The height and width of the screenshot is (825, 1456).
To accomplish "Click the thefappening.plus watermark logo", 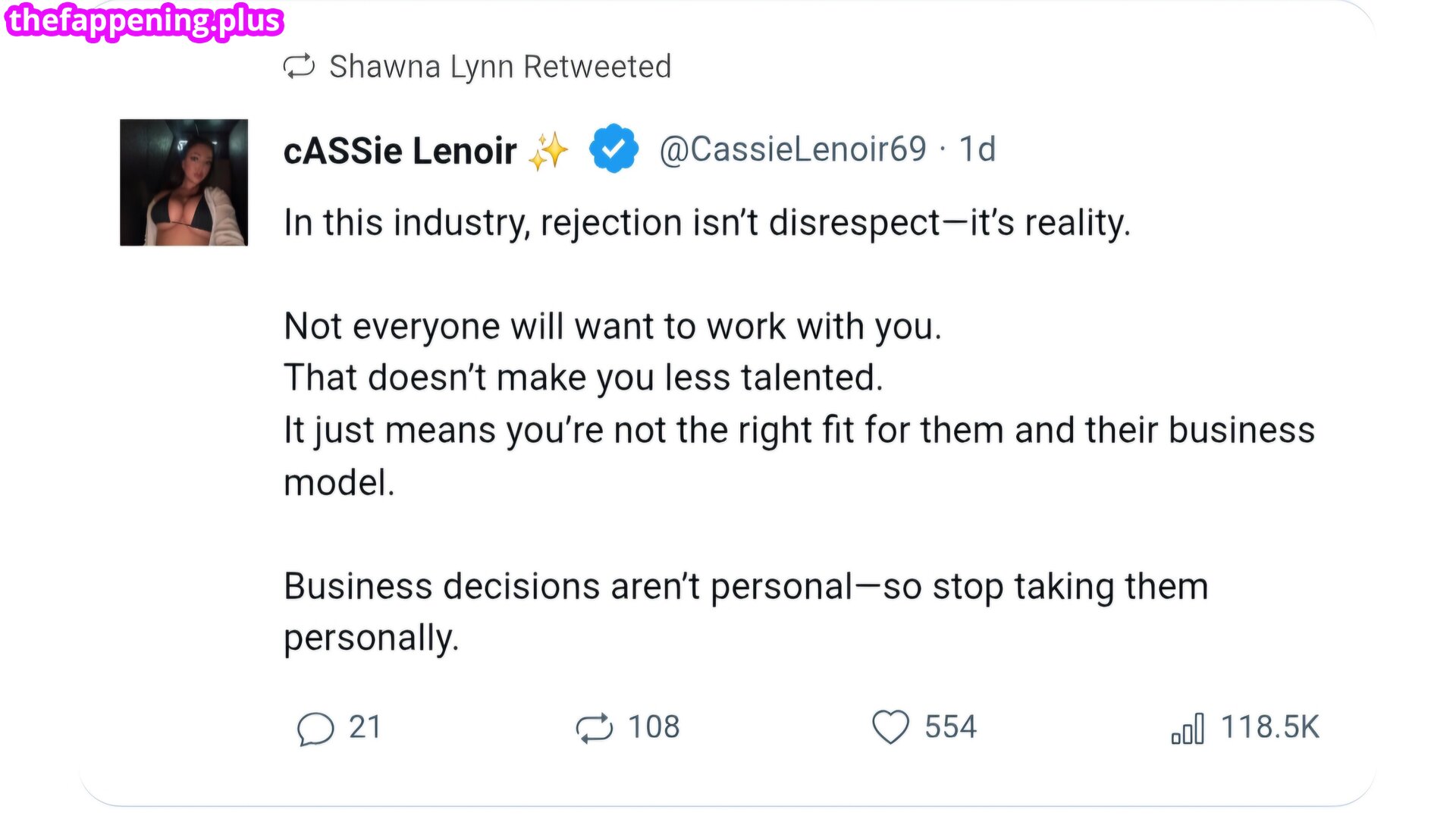I will click(144, 20).
